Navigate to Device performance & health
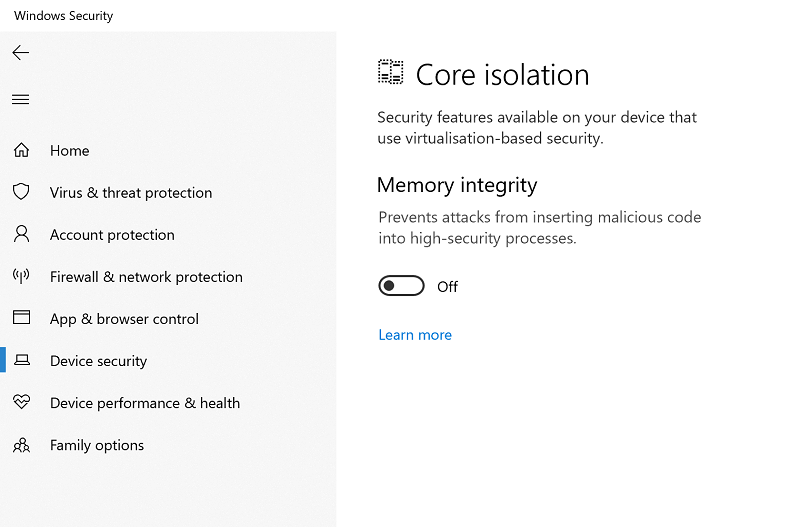The width and height of the screenshot is (800, 527). [145, 403]
